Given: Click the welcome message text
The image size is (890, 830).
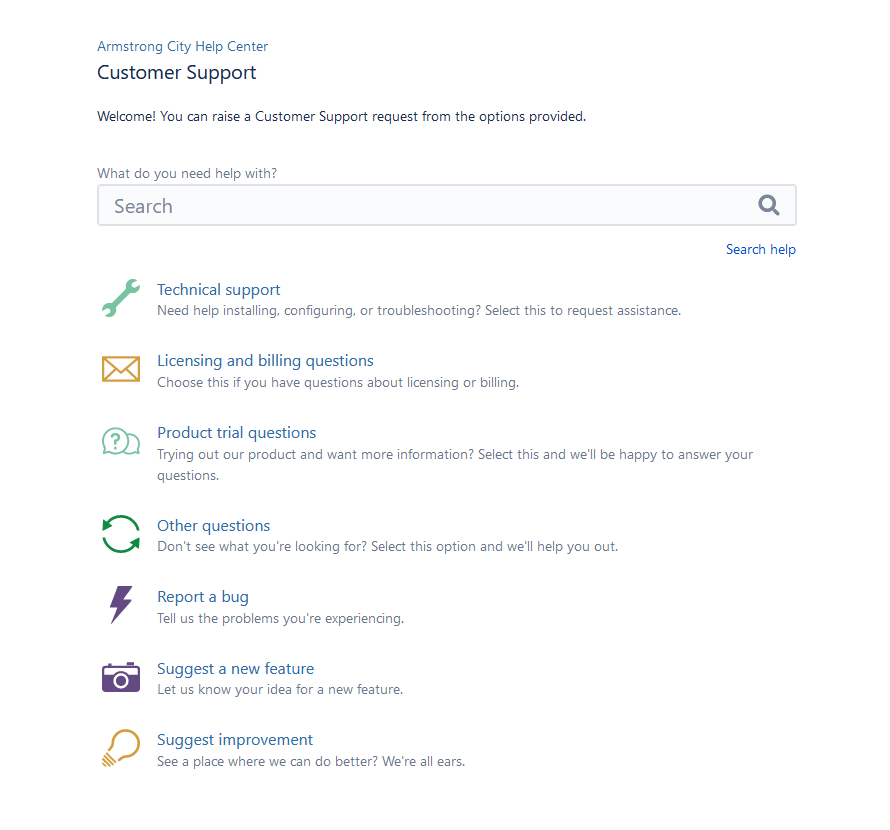Looking at the screenshot, I should click(x=341, y=116).
